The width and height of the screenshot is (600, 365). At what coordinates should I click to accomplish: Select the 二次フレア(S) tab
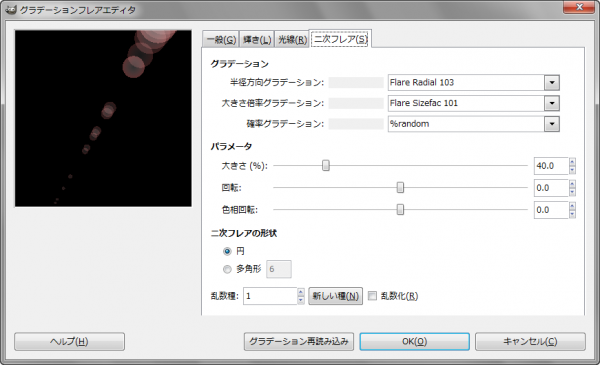[x=340, y=39]
